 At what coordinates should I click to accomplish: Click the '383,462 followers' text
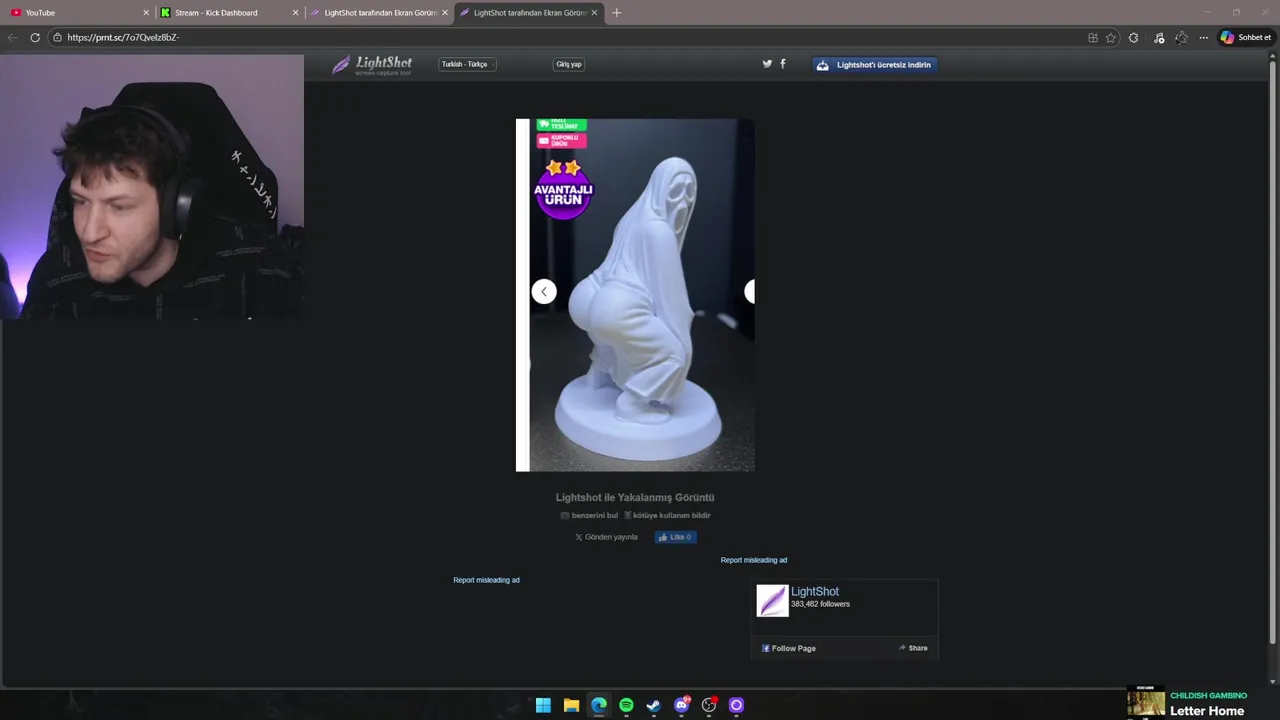click(x=820, y=604)
